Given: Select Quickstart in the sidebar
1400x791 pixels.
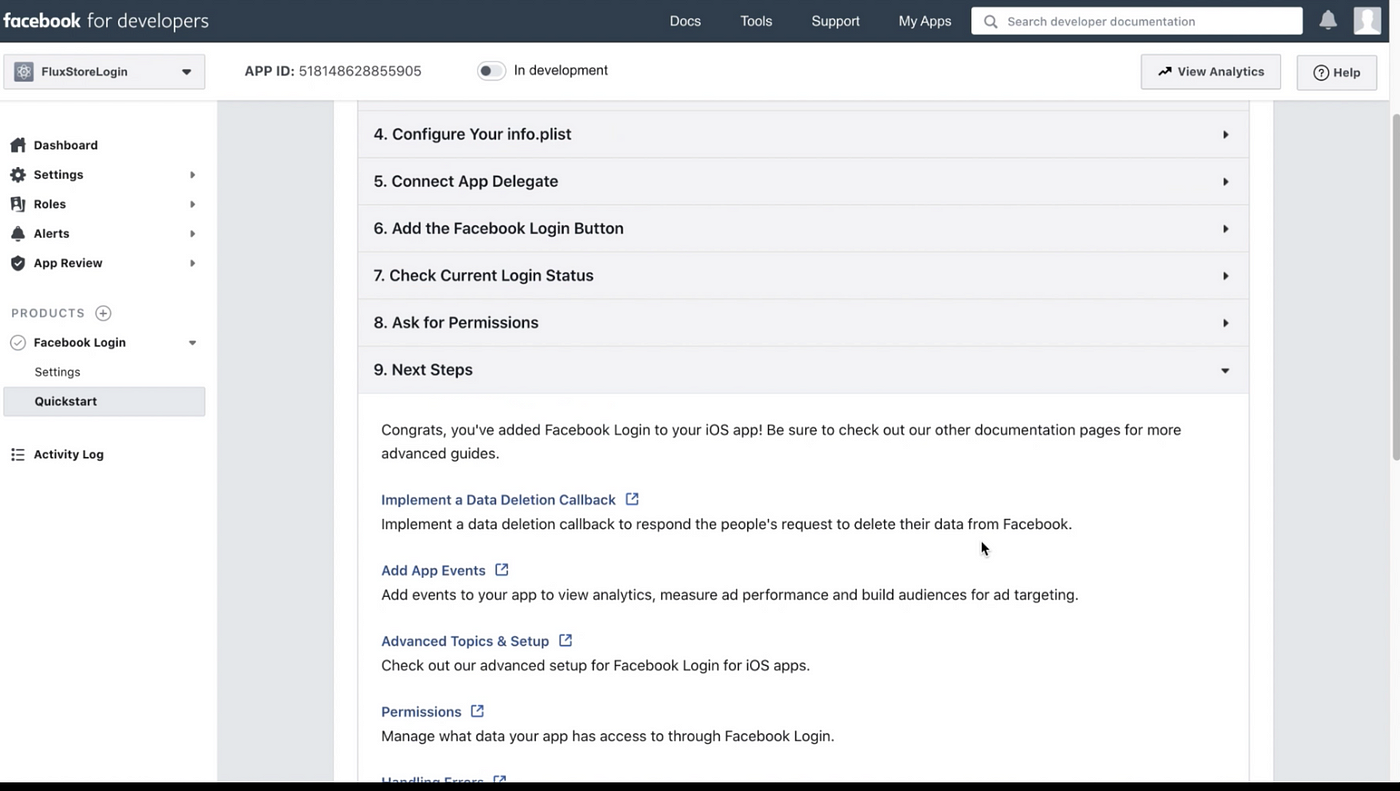Looking at the screenshot, I should pos(104,401).
